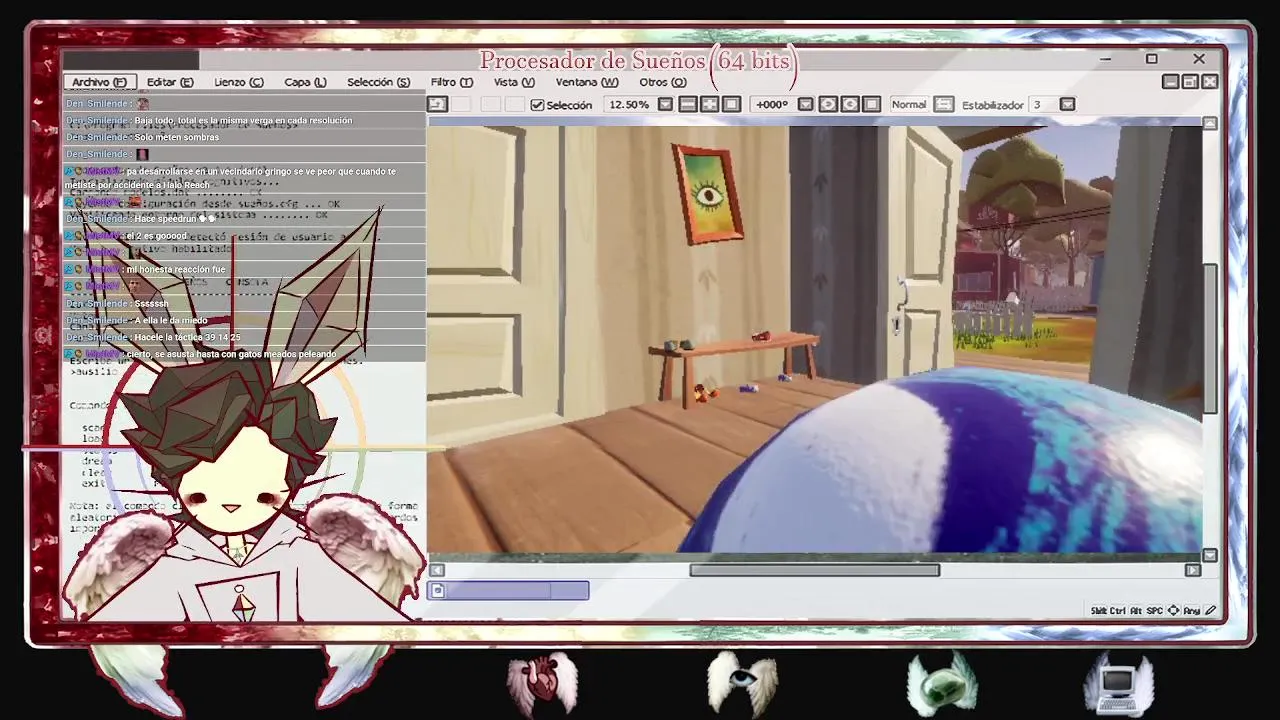Click the horizontal scrollbar thumb

click(x=815, y=570)
